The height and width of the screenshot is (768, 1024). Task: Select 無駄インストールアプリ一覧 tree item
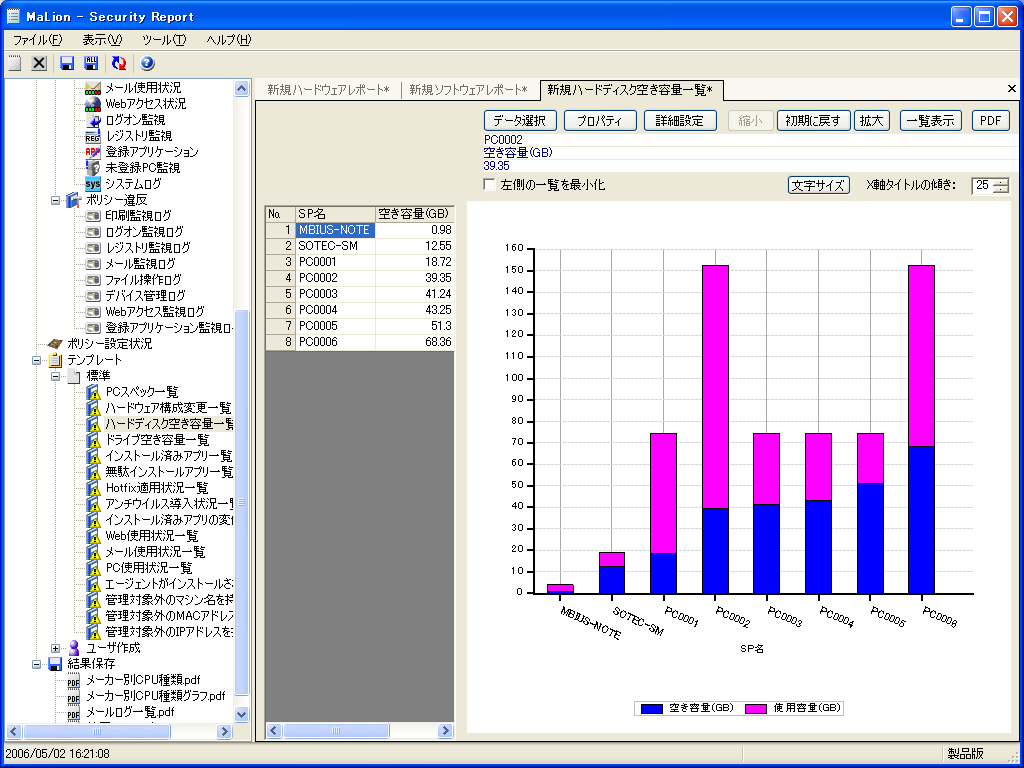pos(169,472)
